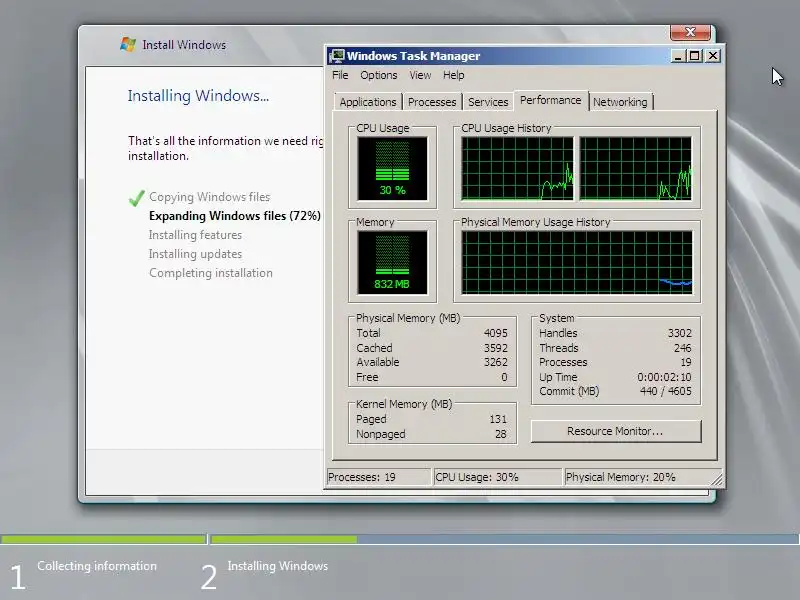
Task: Click the second CPU usage history graph
Action: pyautogui.click(x=636, y=168)
